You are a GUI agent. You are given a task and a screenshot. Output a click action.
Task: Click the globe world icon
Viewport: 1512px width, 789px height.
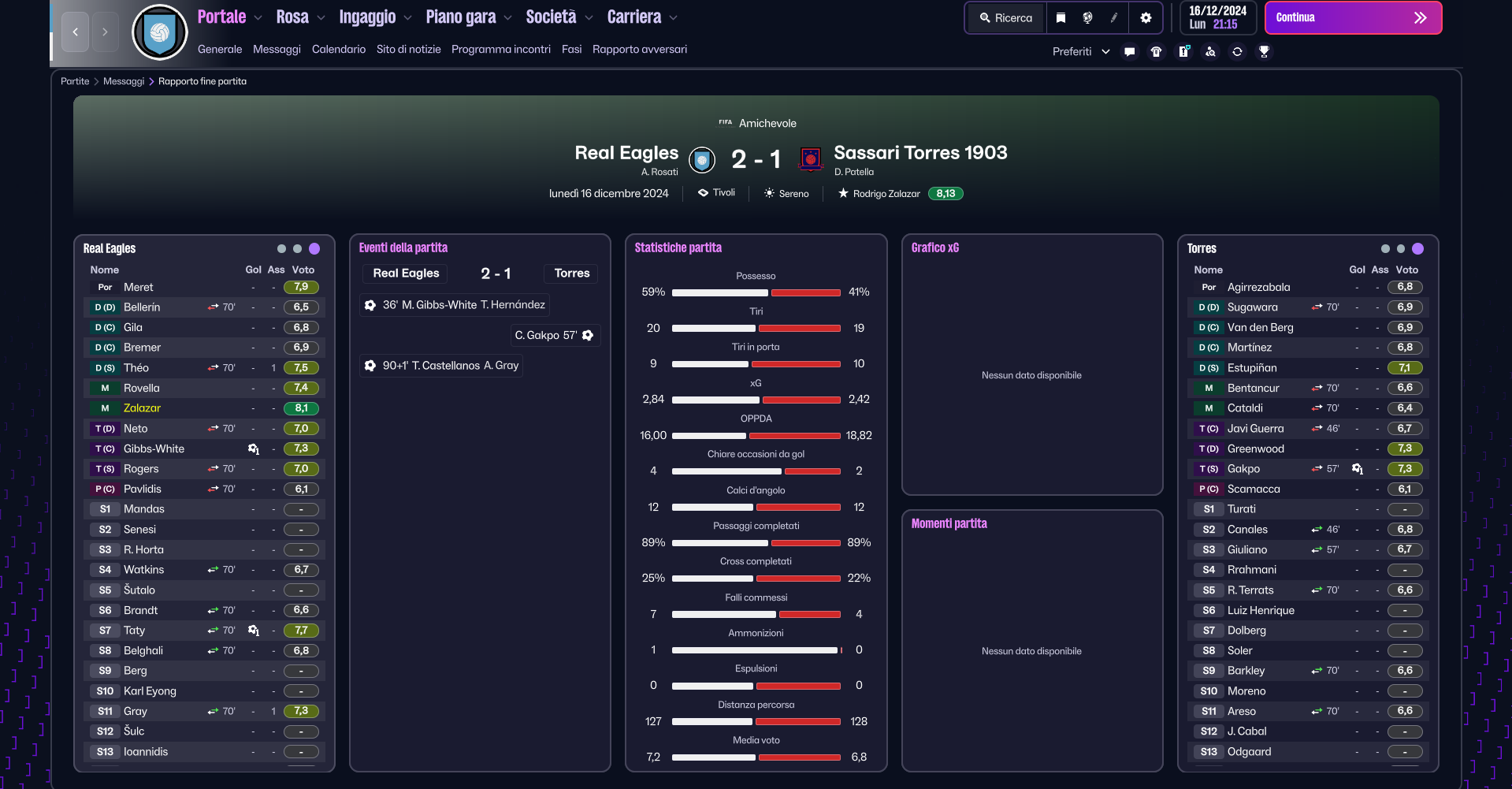point(1087,17)
